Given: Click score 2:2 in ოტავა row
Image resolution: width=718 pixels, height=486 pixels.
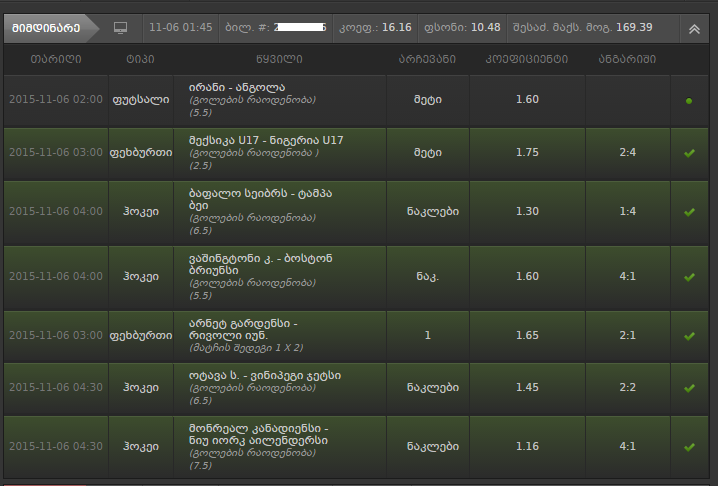Looking at the screenshot, I should (x=627, y=388).
